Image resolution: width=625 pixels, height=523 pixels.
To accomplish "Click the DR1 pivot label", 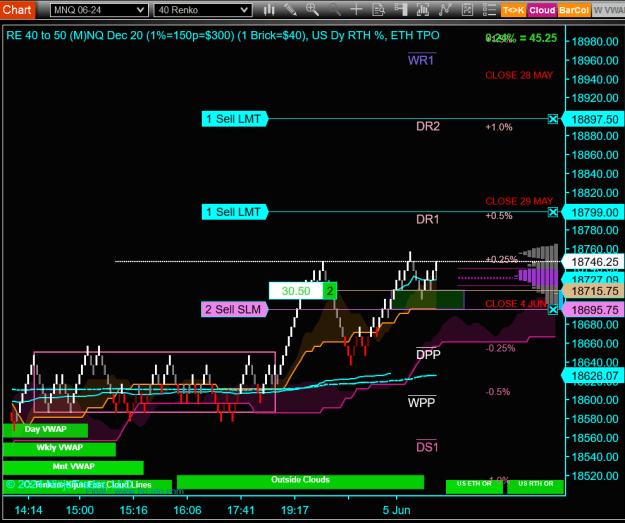I will tap(428, 220).
